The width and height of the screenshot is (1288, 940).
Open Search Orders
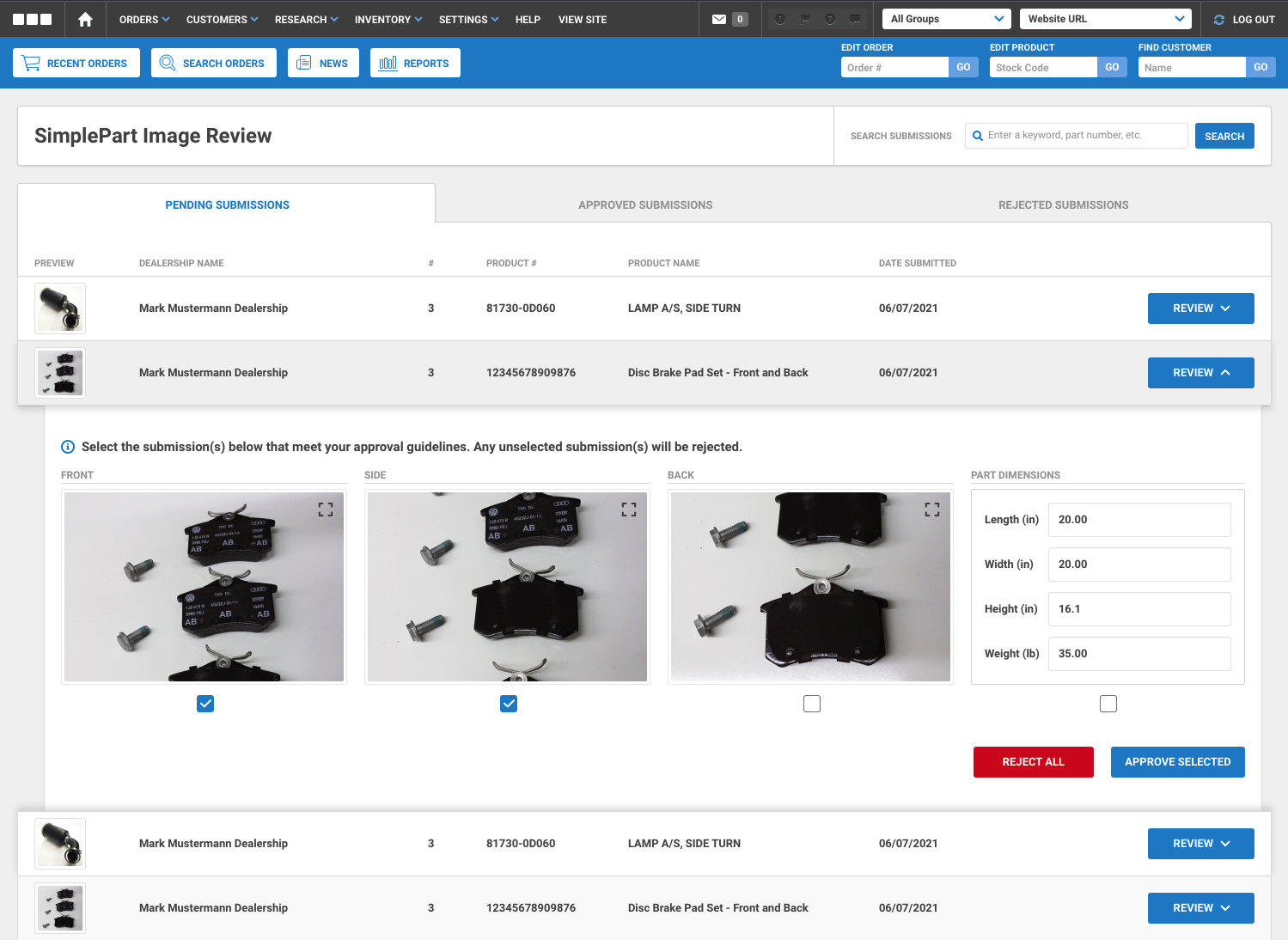pyautogui.click(x=214, y=63)
